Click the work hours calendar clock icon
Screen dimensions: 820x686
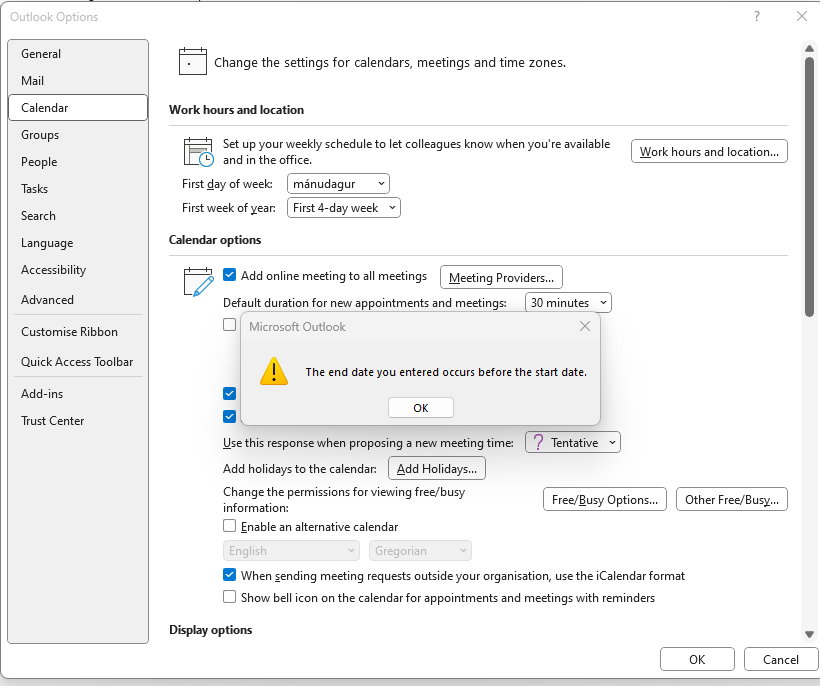click(x=198, y=152)
